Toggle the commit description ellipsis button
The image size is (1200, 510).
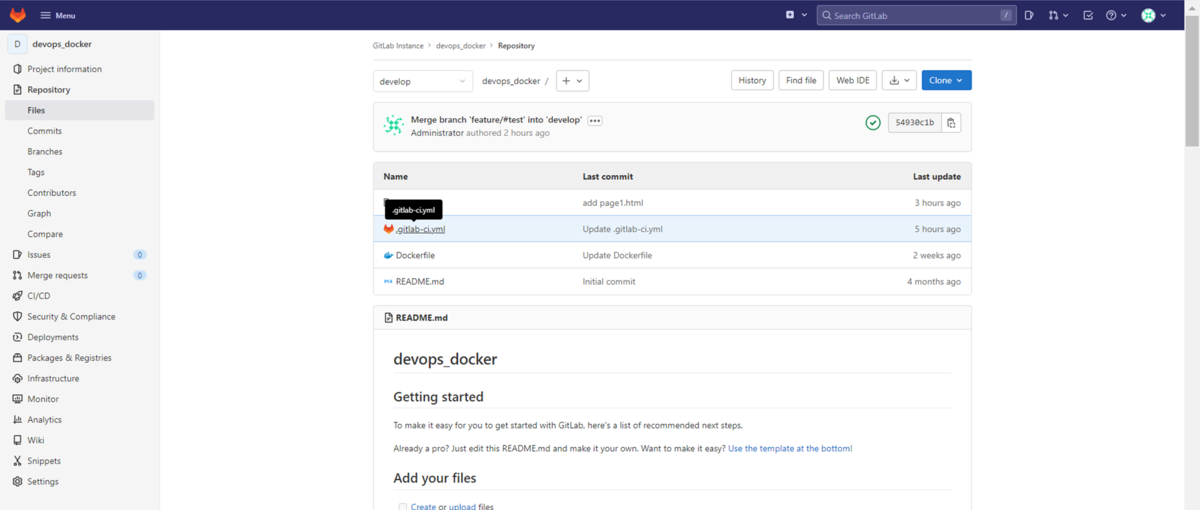point(595,120)
